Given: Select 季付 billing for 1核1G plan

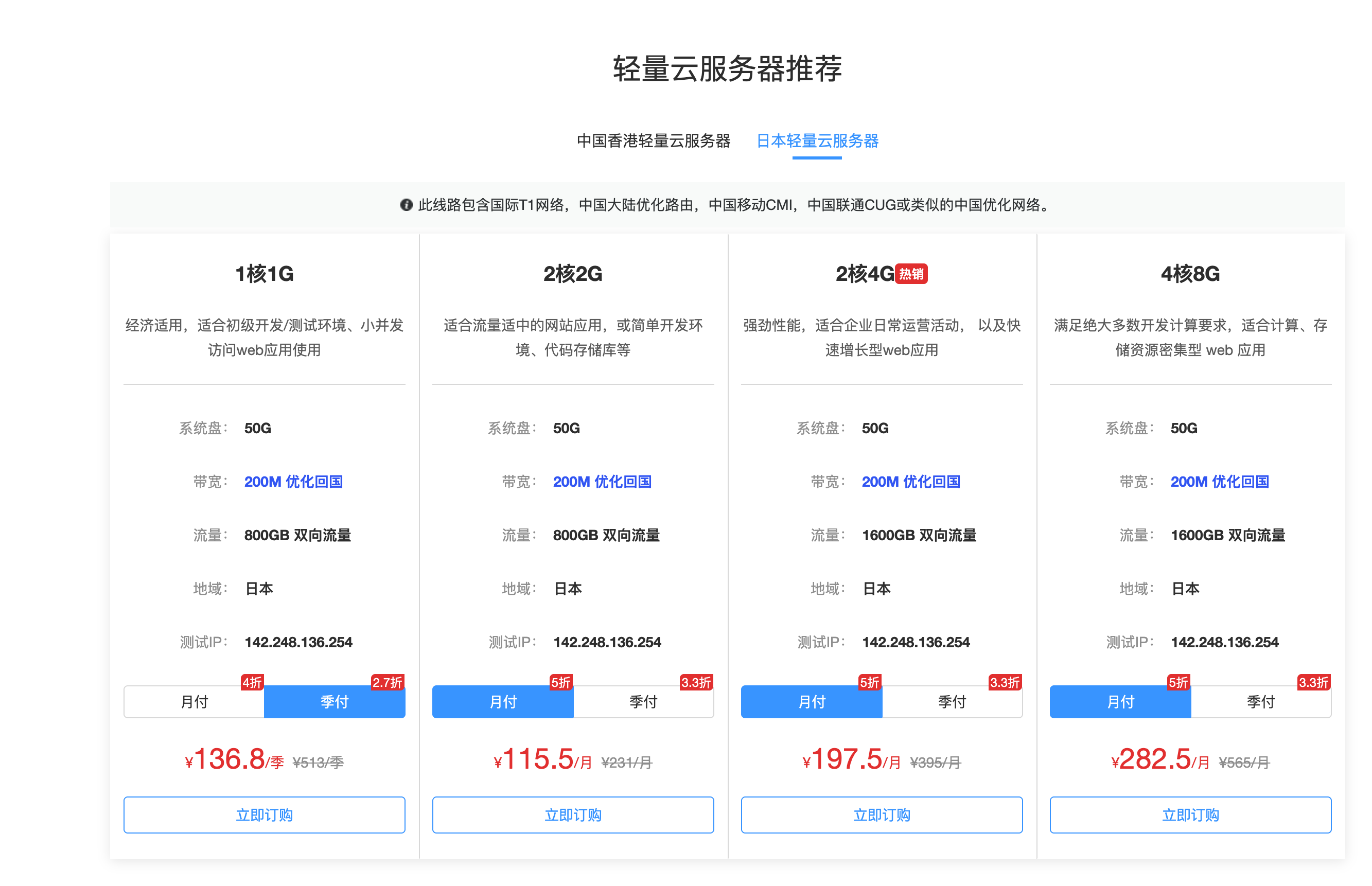Looking at the screenshot, I should [334, 701].
